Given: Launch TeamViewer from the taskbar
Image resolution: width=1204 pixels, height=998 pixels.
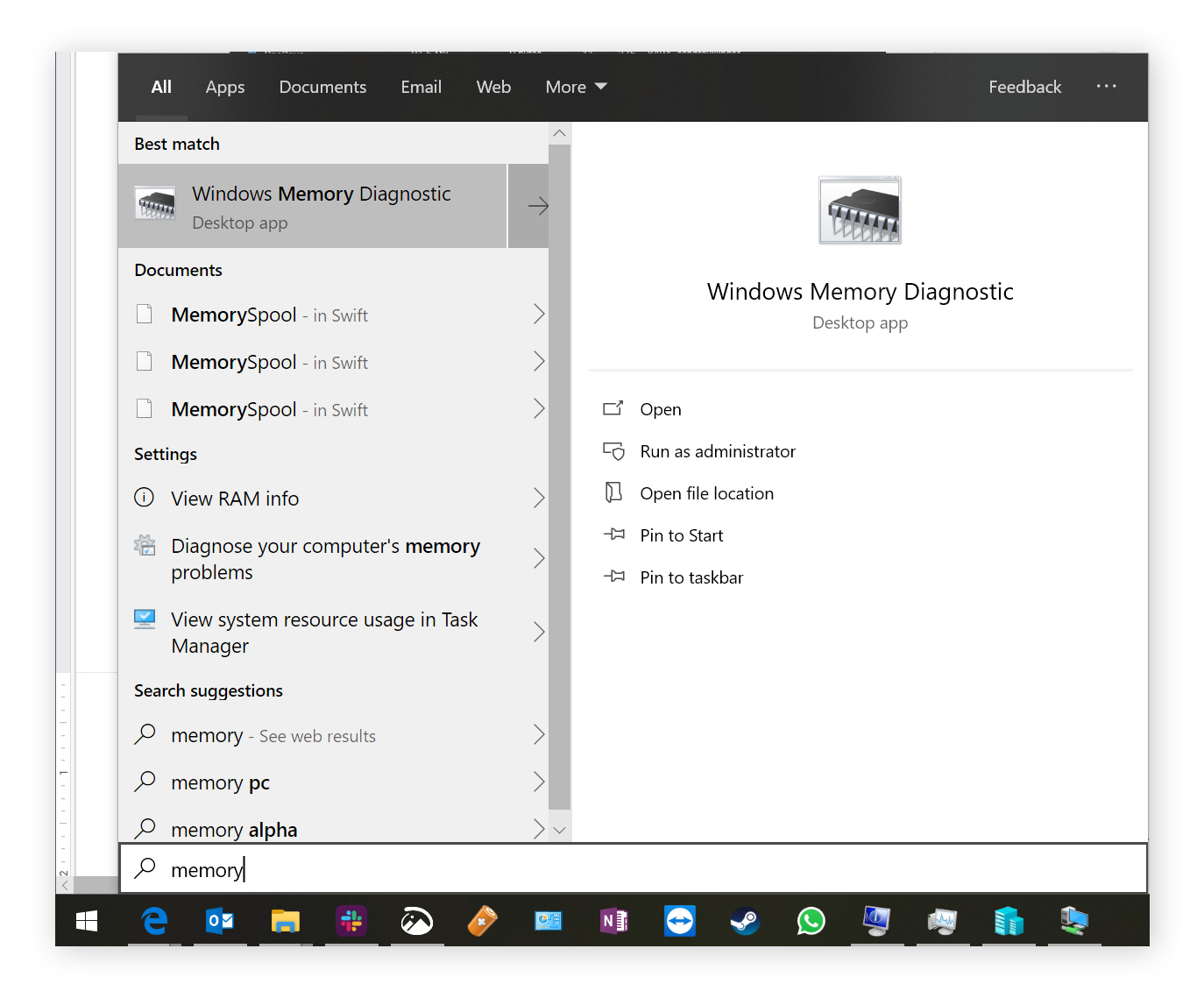Looking at the screenshot, I should click(679, 921).
